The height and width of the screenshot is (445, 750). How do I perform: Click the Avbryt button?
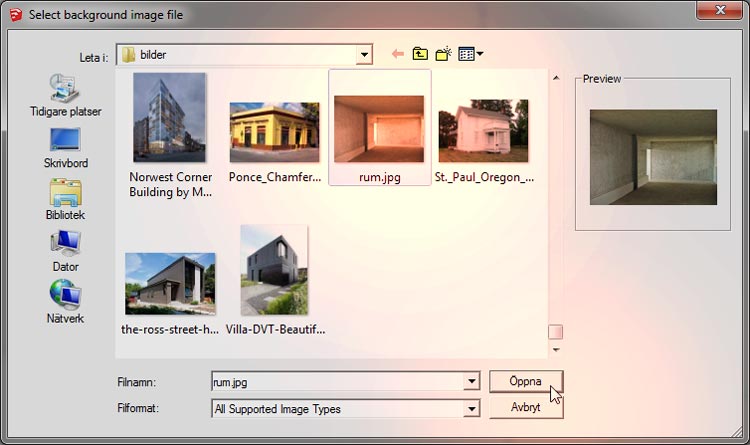click(x=526, y=407)
